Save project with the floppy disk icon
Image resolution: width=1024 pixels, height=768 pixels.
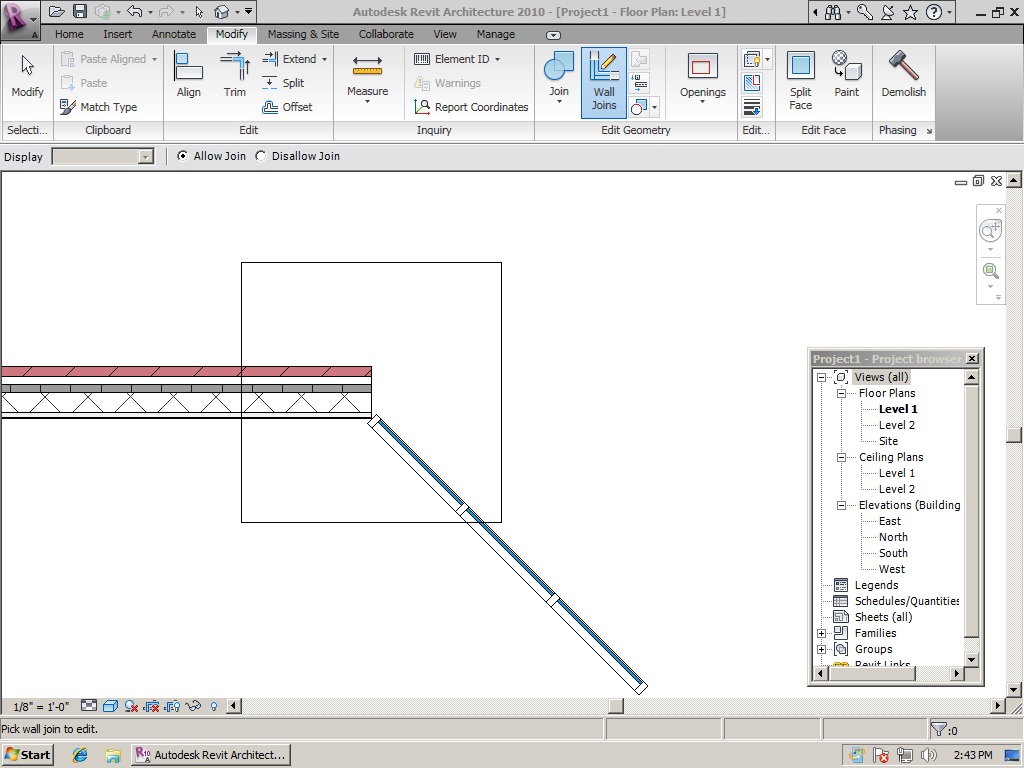pyautogui.click(x=80, y=11)
